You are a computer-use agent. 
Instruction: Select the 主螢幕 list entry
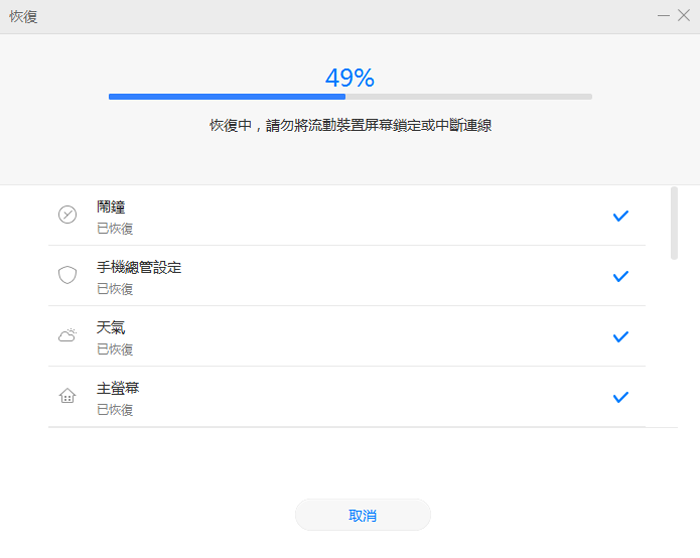click(x=347, y=397)
